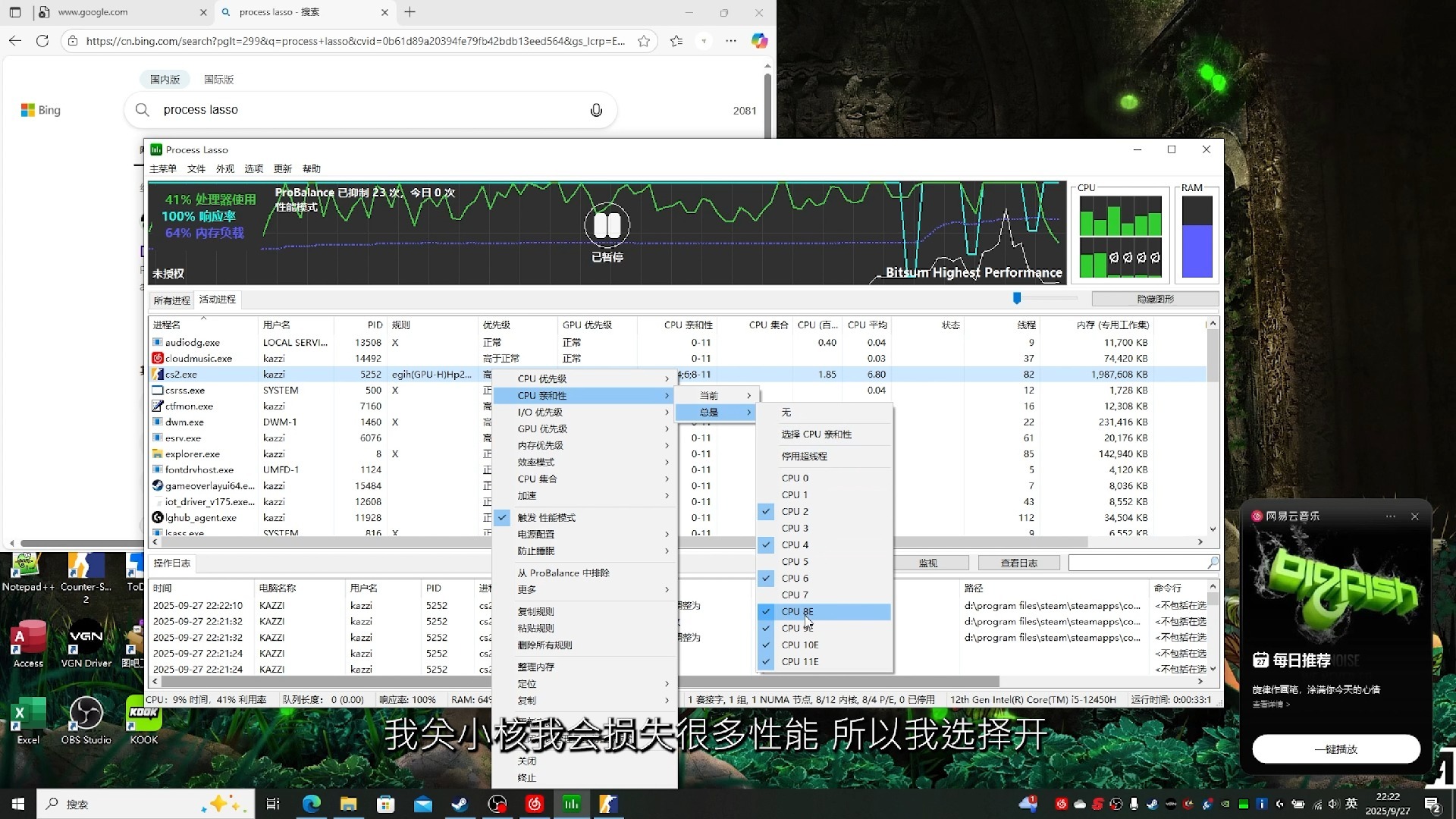This screenshot has height=819, width=1456.
Task: Open Windows Start menu
Action: point(18,804)
